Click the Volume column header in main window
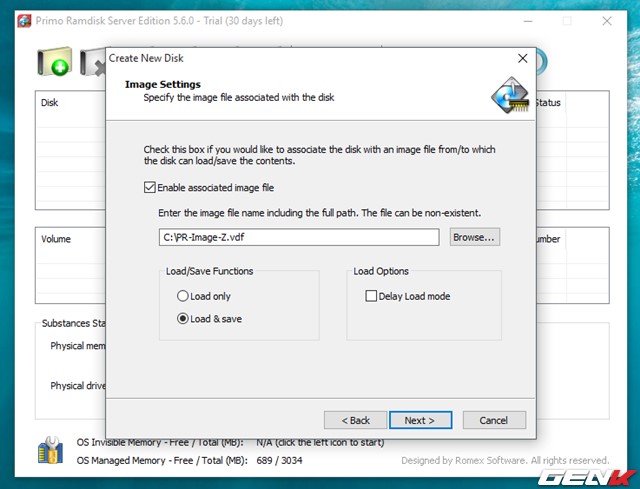 click(x=56, y=239)
